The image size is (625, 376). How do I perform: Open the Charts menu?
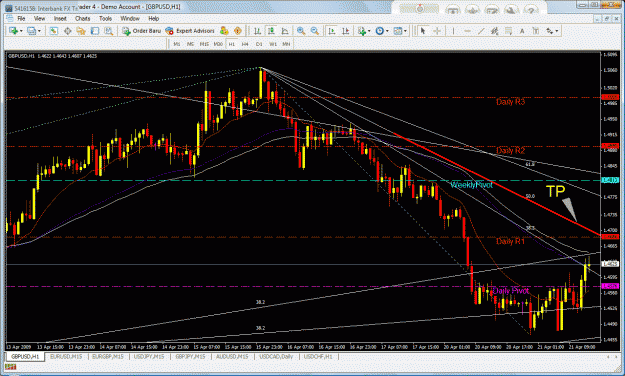tap(83, 18)
